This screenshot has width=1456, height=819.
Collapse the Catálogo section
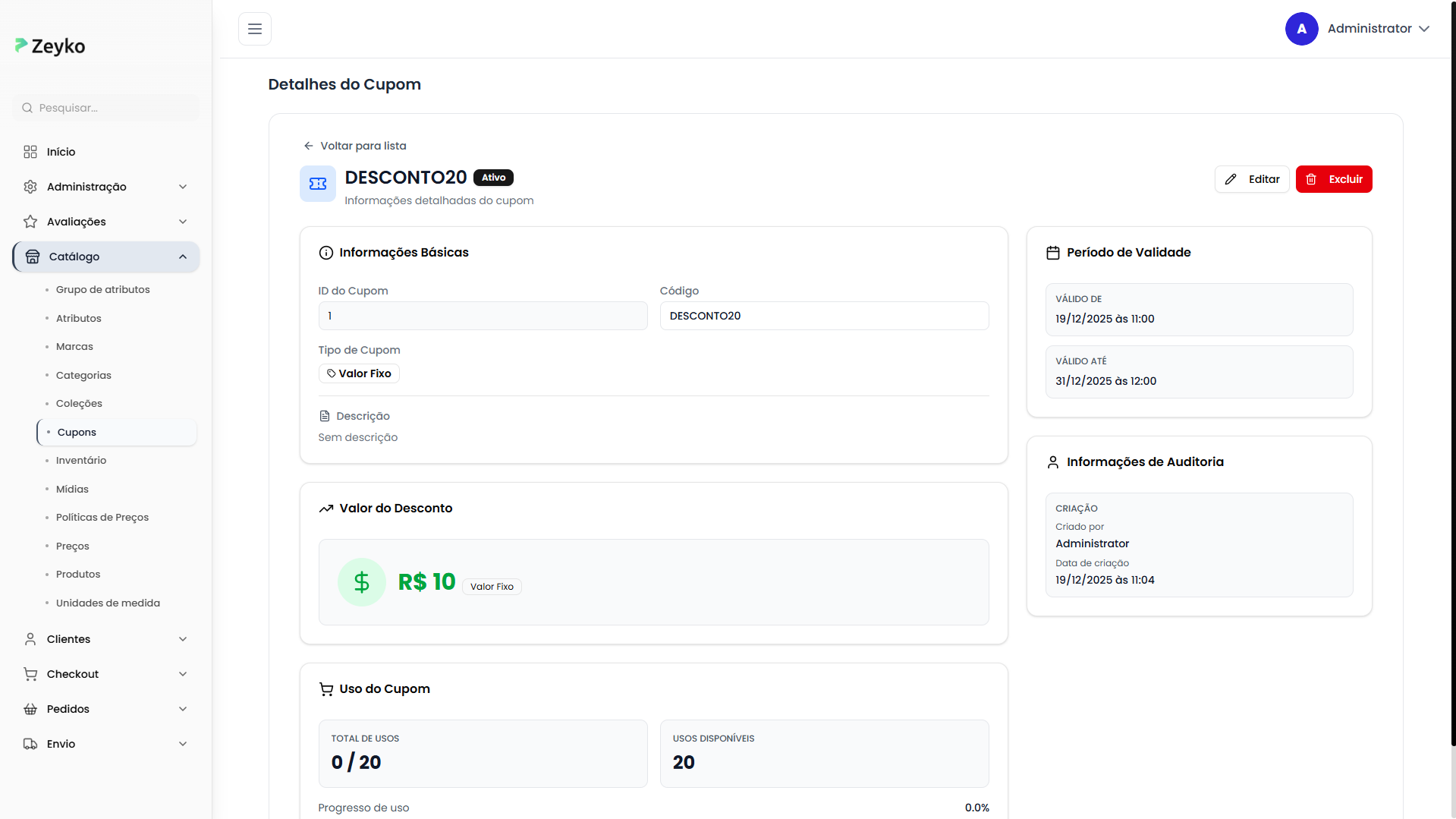coord(182,257)
